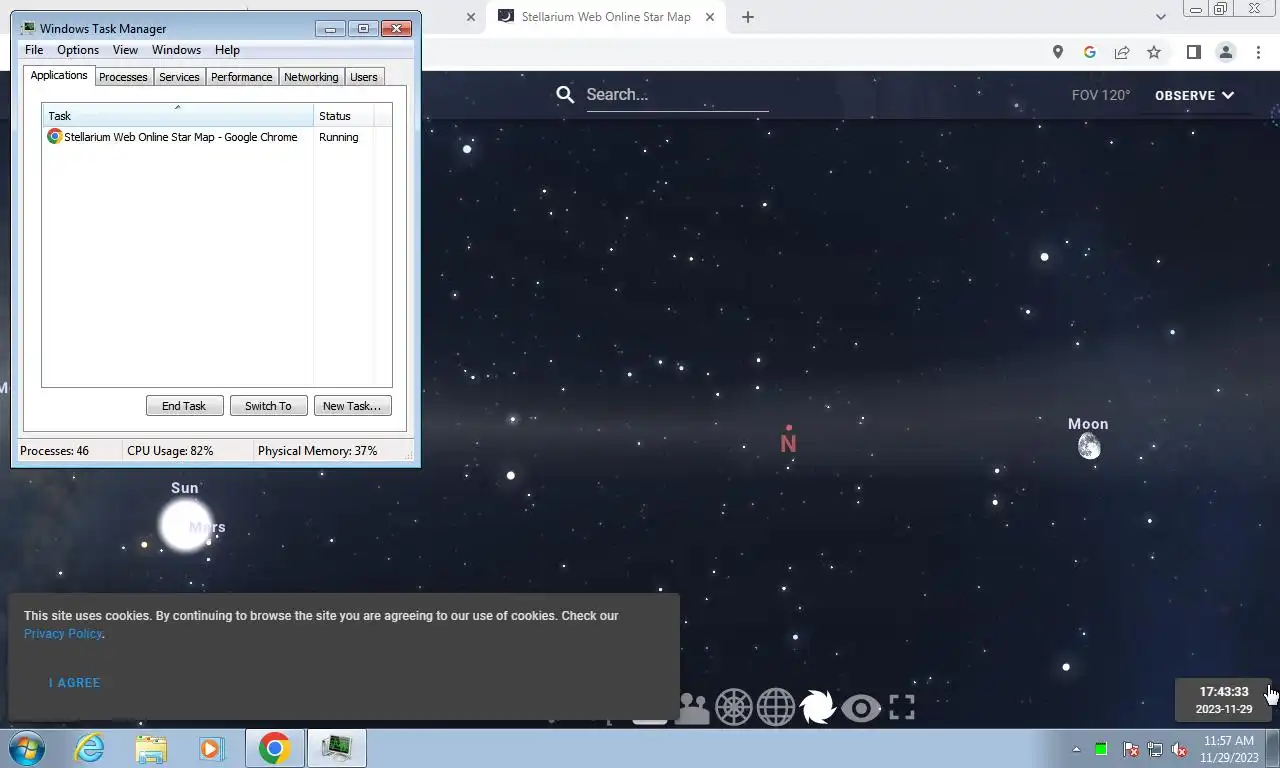This screenshot has height=768, width=1280.
Task: Toggle the azimuthal grid icon
Action: (733, 707)
